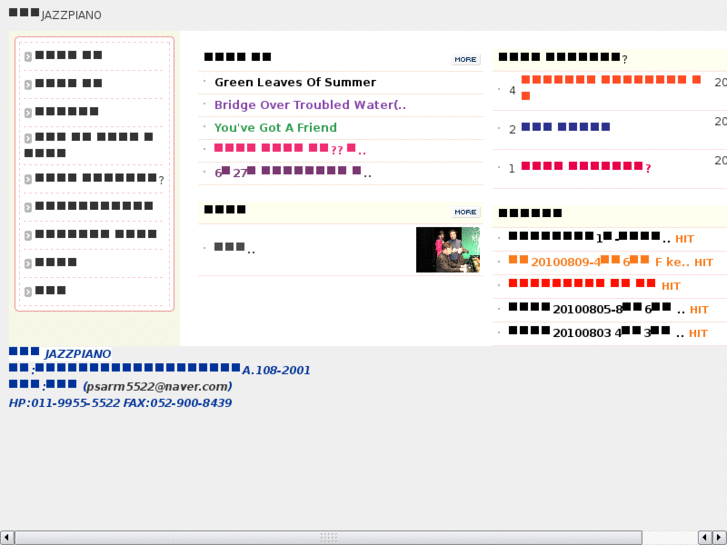Click the psarm5522@naver.com email
727x545 pixels.
158,386
